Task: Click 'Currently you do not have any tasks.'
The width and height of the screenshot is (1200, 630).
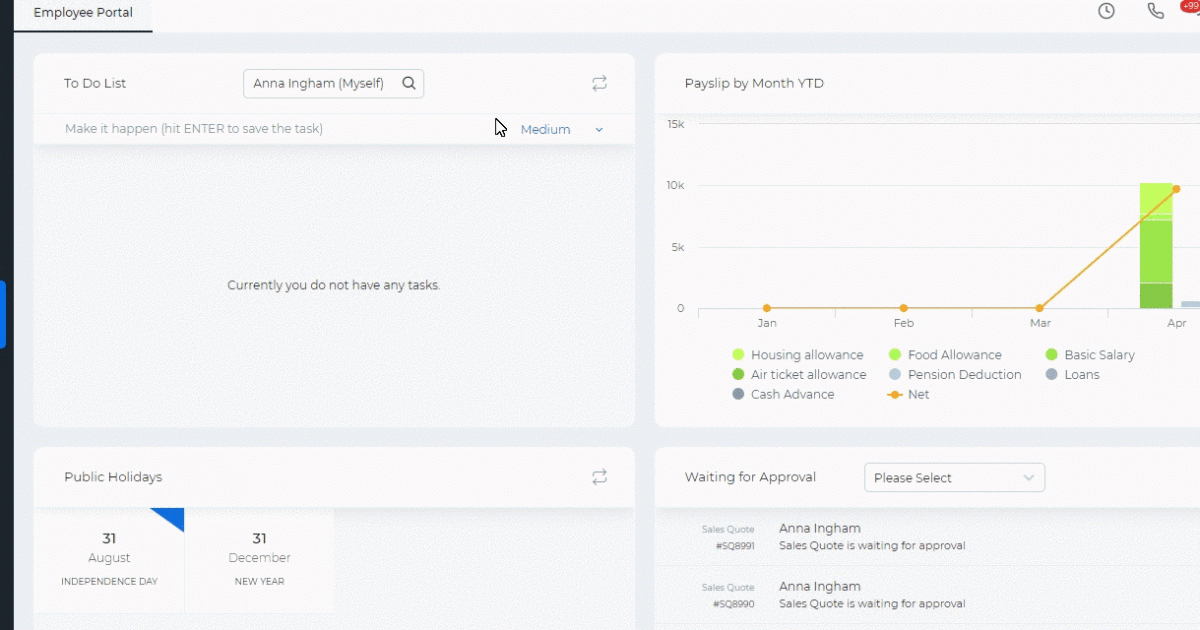Action: click(334, 285)
